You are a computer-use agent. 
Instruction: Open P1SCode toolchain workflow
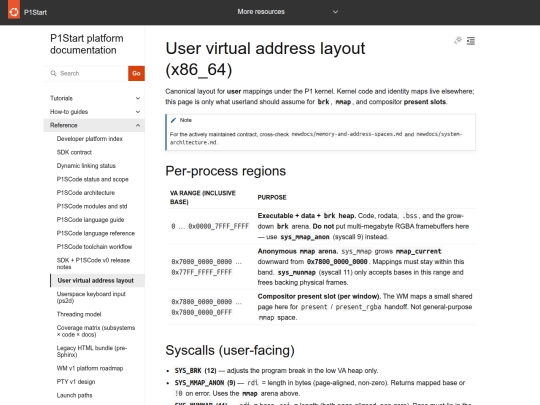coord(94,247)
